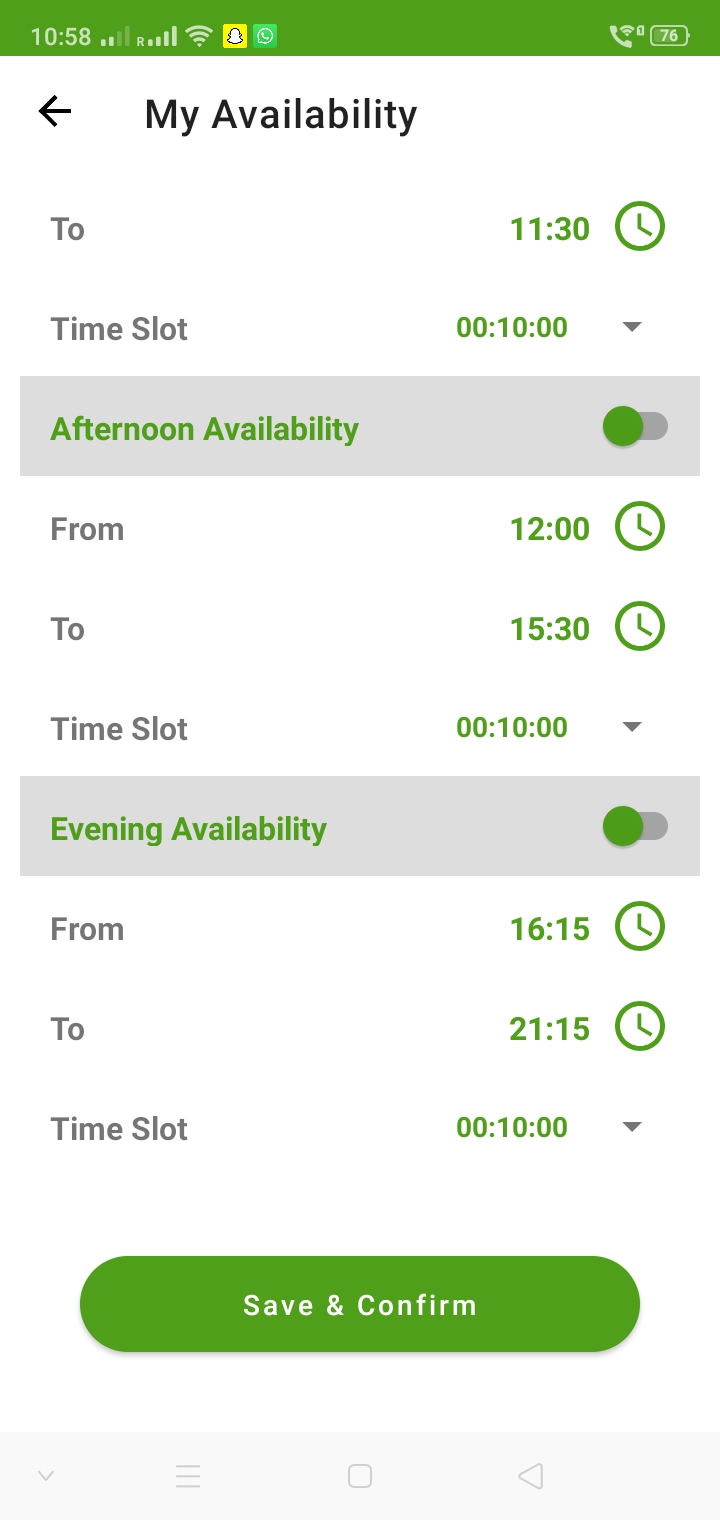Select the Evening Availability section header
This screenshot has width=720, height=1520.
pos(189,829)
